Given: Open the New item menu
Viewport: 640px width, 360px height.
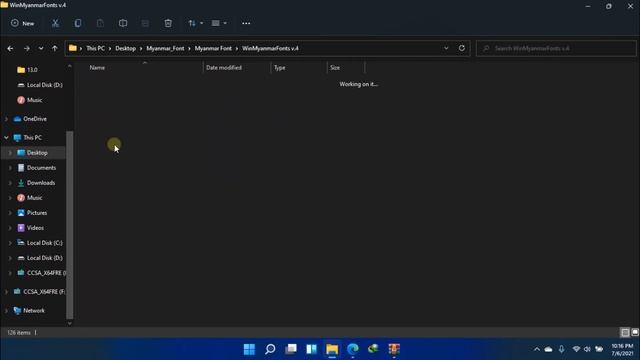Looking at the screenshot, I should (22, 23).
